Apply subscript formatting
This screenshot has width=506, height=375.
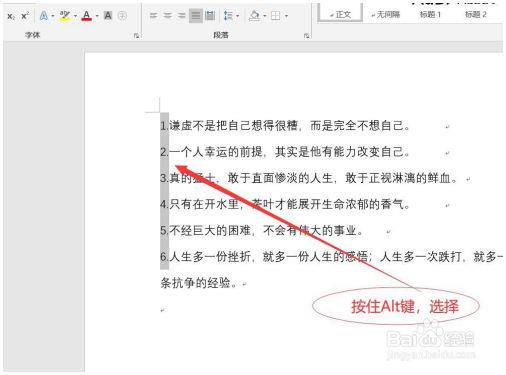(11, 16)
